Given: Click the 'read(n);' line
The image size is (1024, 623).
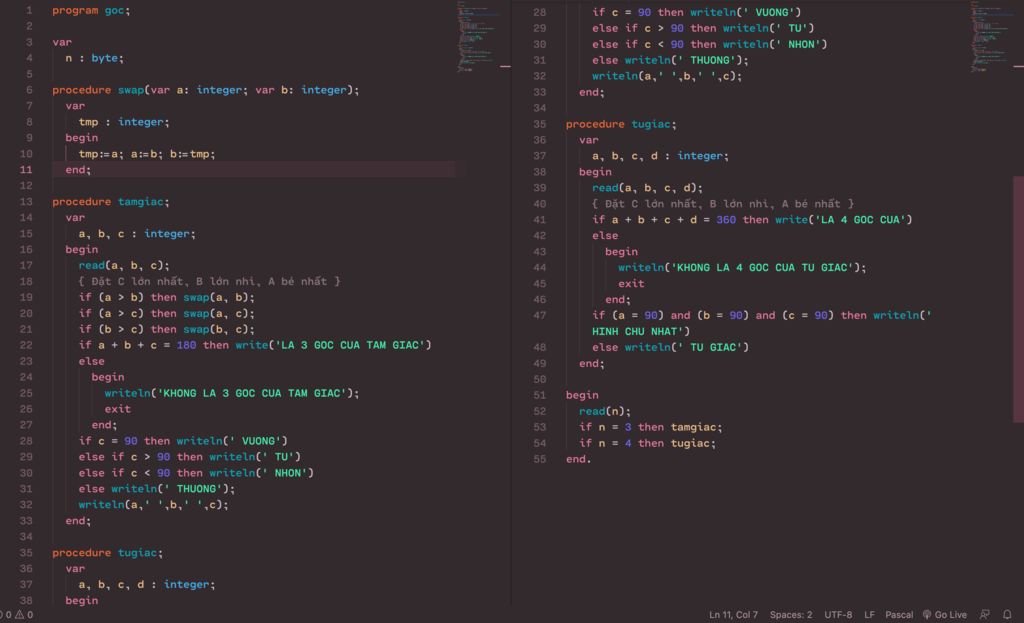Looking at the screenshot, I should pos(605,411).
